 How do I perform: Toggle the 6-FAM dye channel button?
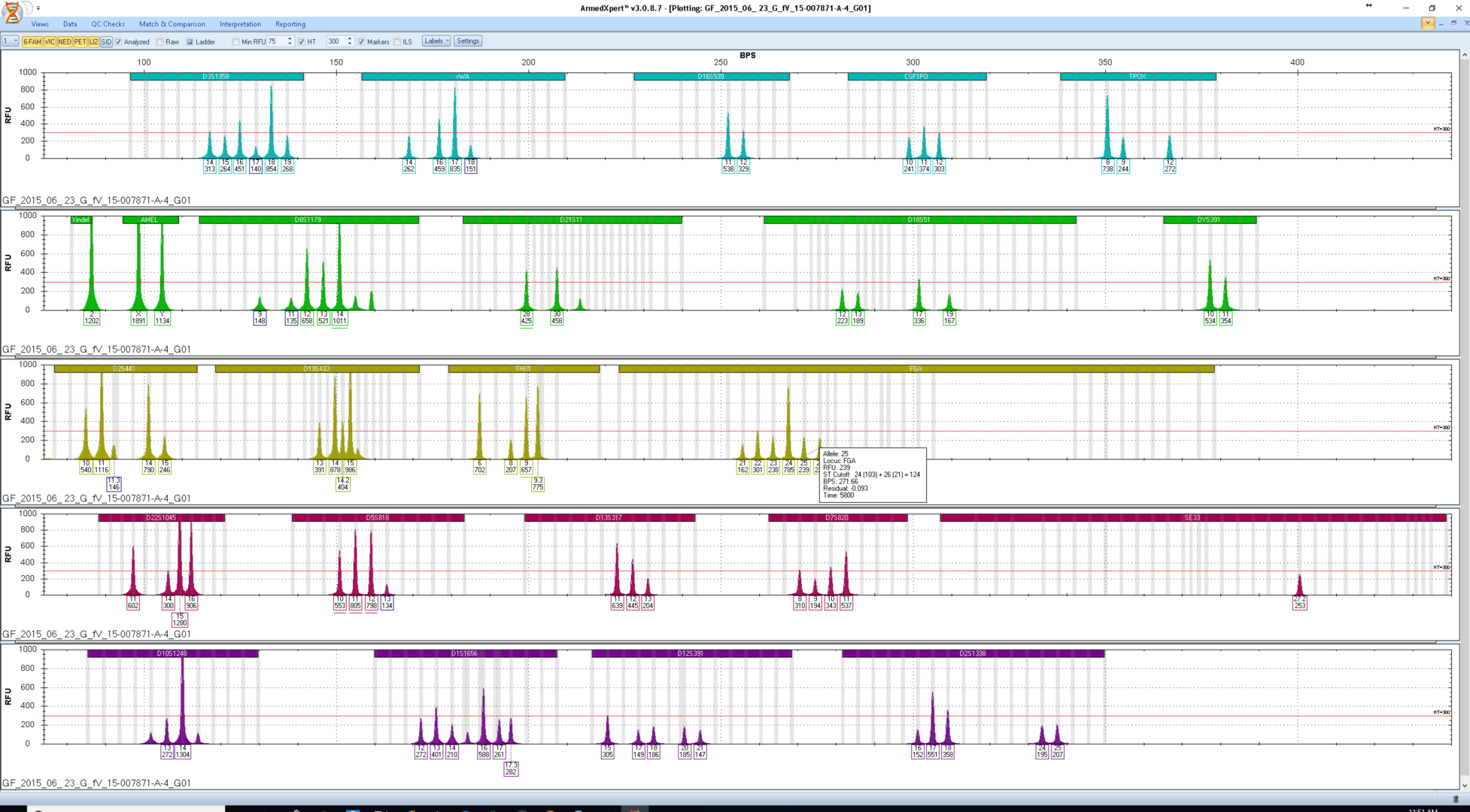pyautogui.click(x=32, y=42)
